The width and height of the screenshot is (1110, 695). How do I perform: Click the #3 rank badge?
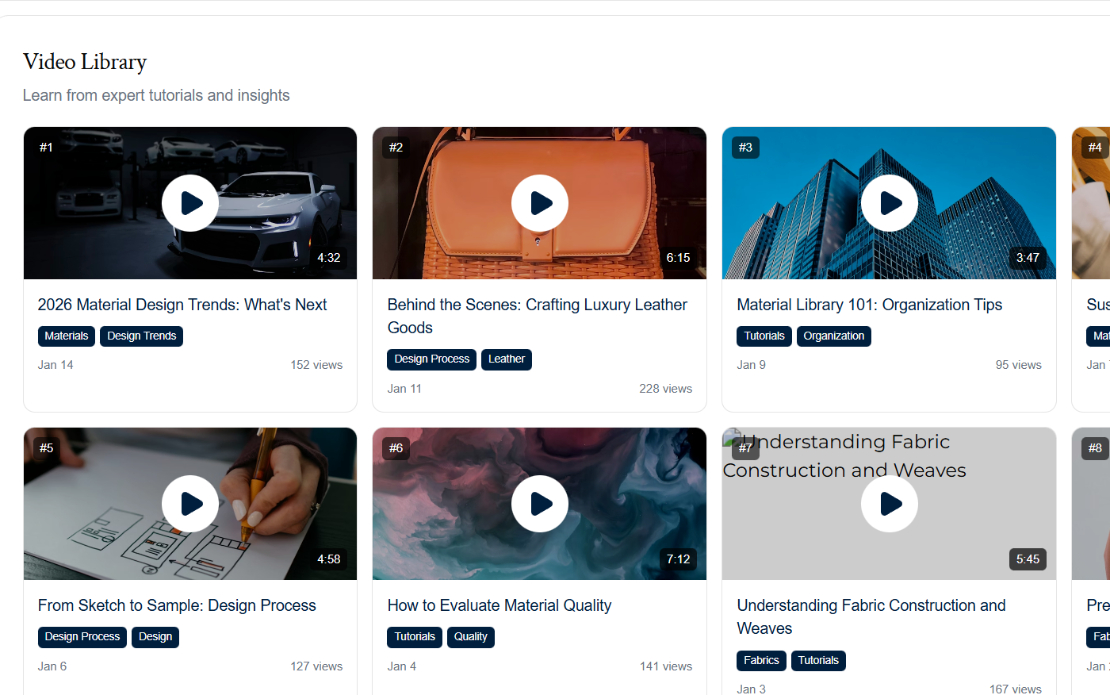click(x=745, y=147)
